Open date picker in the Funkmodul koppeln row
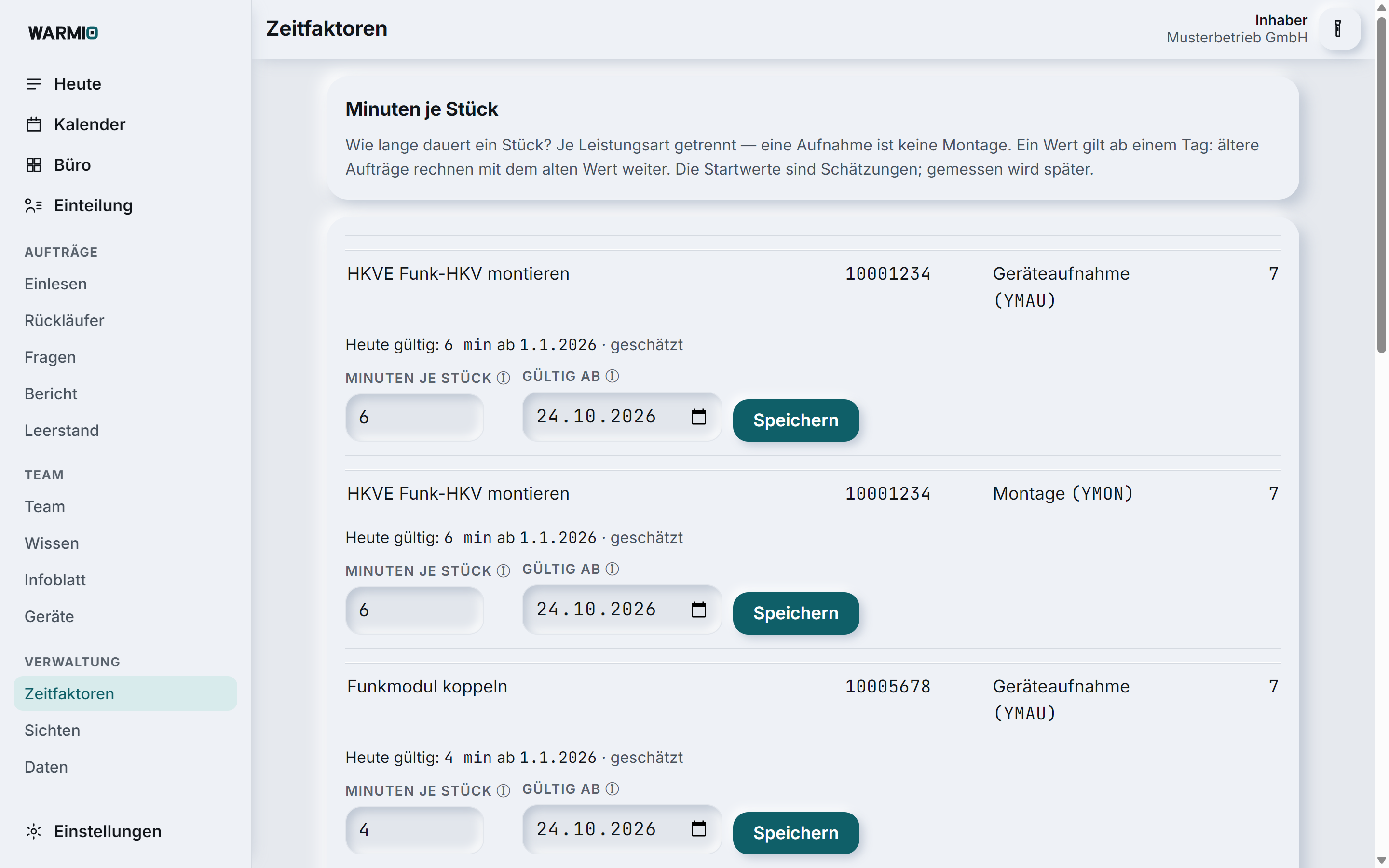 tap(698, 829)
